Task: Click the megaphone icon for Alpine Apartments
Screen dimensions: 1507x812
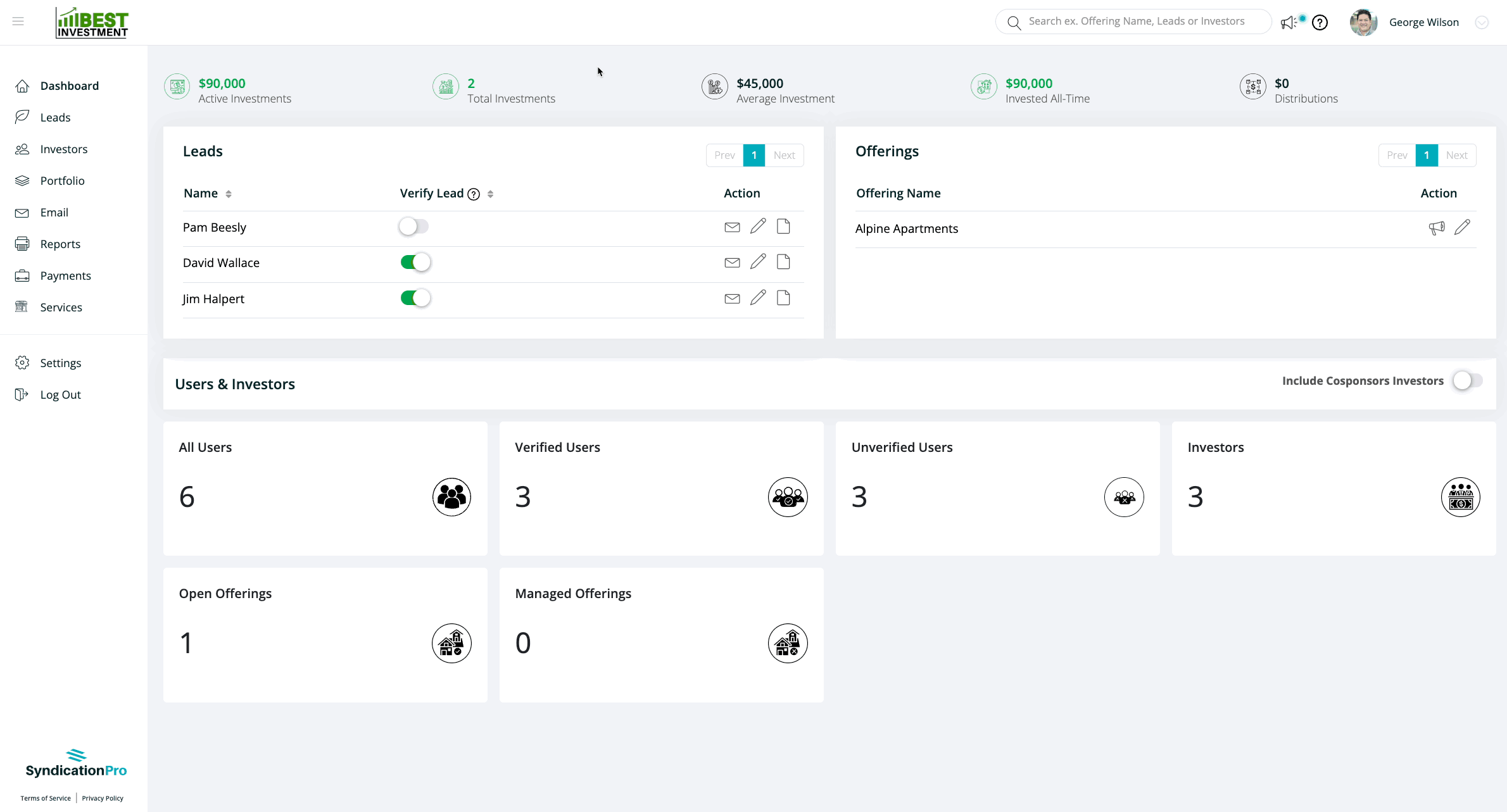Action: coord(1437,228)
